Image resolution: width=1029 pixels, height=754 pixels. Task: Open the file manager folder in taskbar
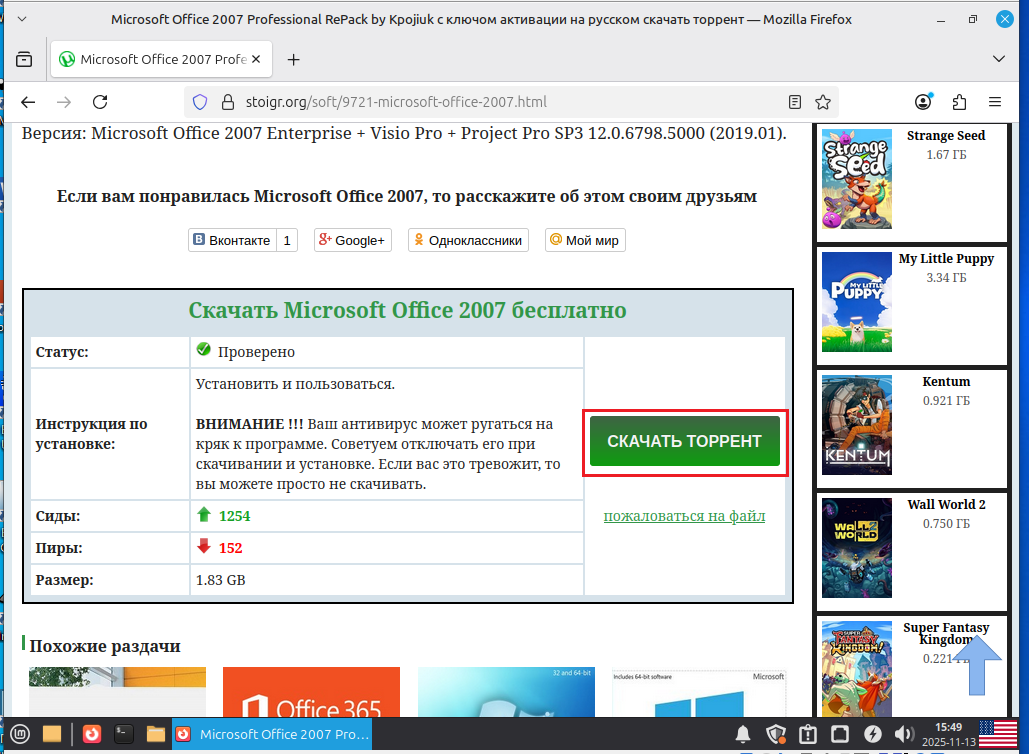[156, 734]
